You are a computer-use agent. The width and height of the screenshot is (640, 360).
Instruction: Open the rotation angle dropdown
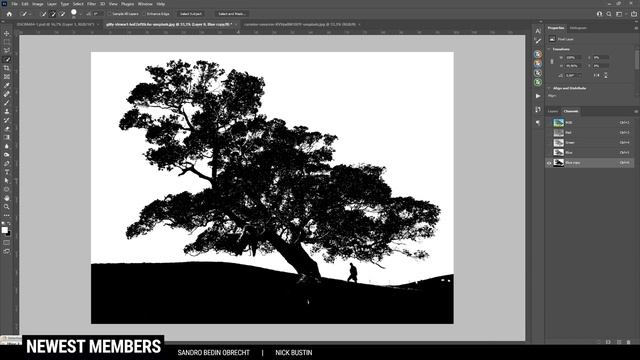click(x=581, y=76)
